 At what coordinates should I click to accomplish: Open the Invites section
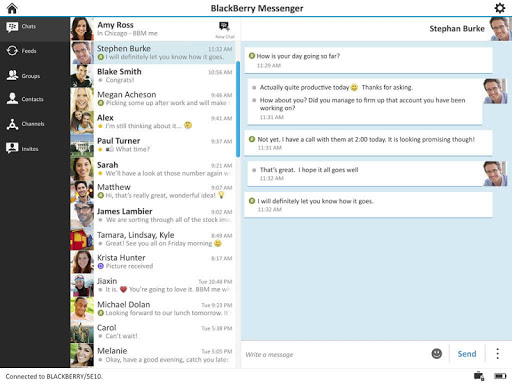[35, 149]
